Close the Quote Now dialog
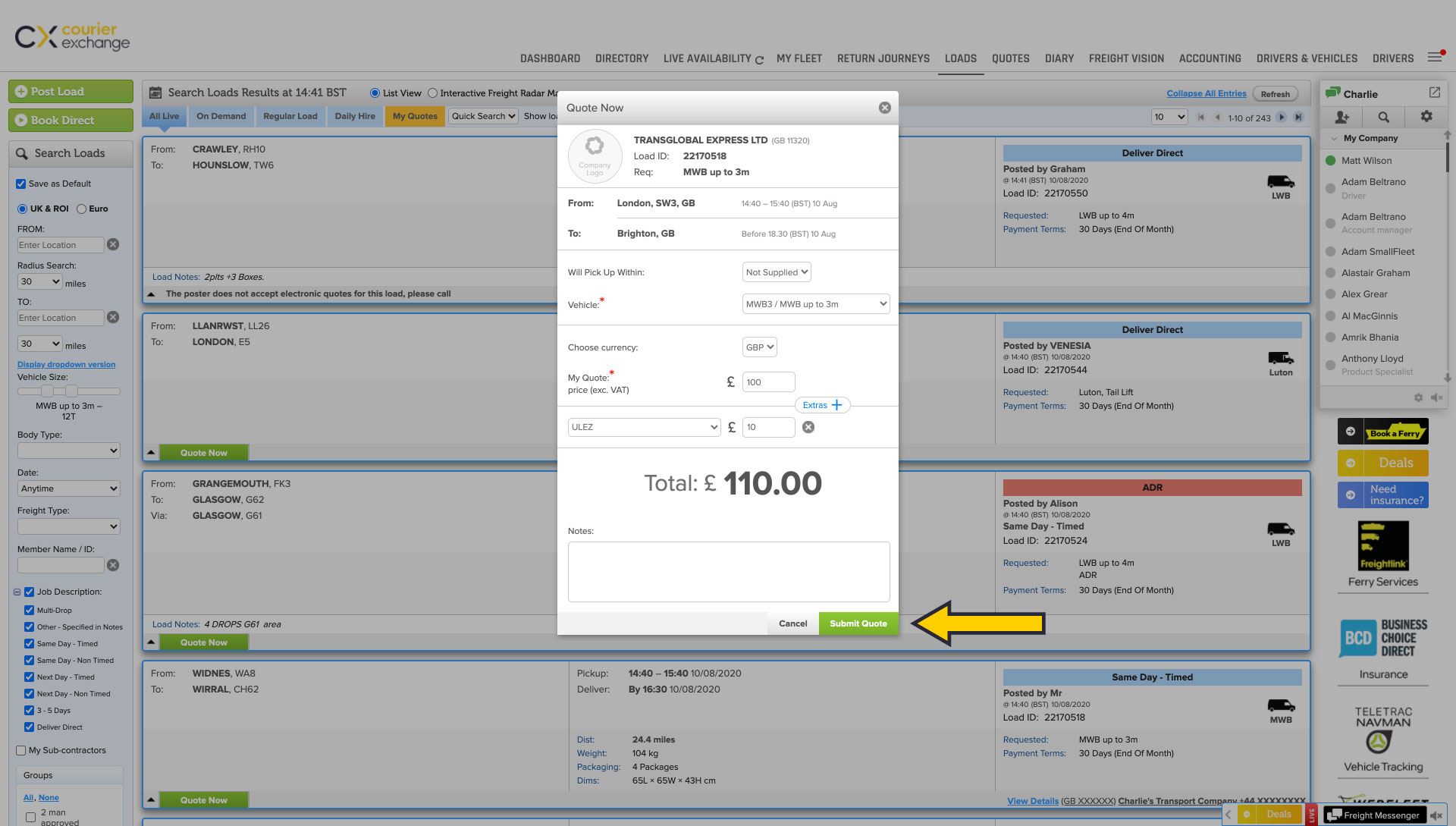Screen dimensions: 1456x826 (884, 108)
